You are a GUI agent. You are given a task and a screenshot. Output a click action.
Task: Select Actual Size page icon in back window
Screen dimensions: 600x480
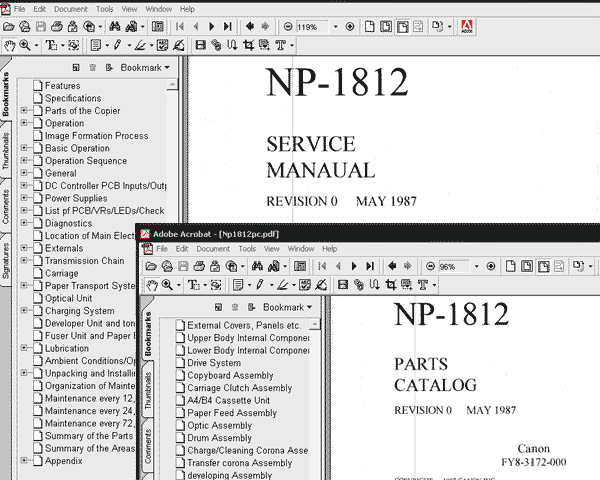click(370, 27)
